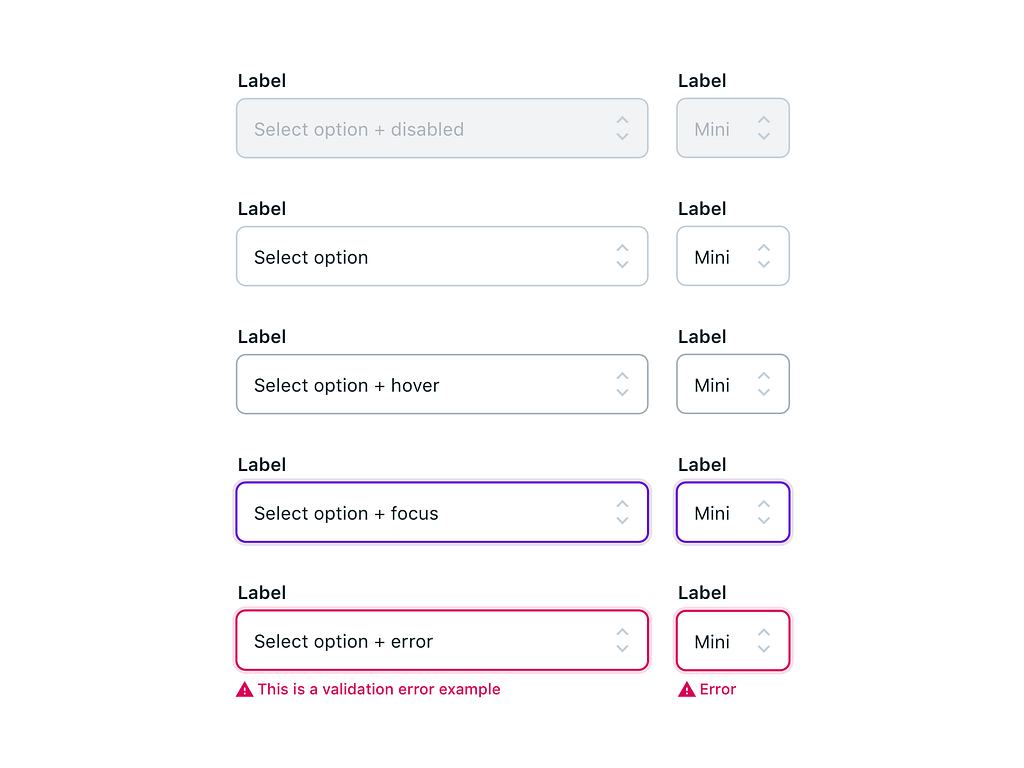Click the arrows inside the focused select
The image size is (1024, 768).
(x=621, y=512)
